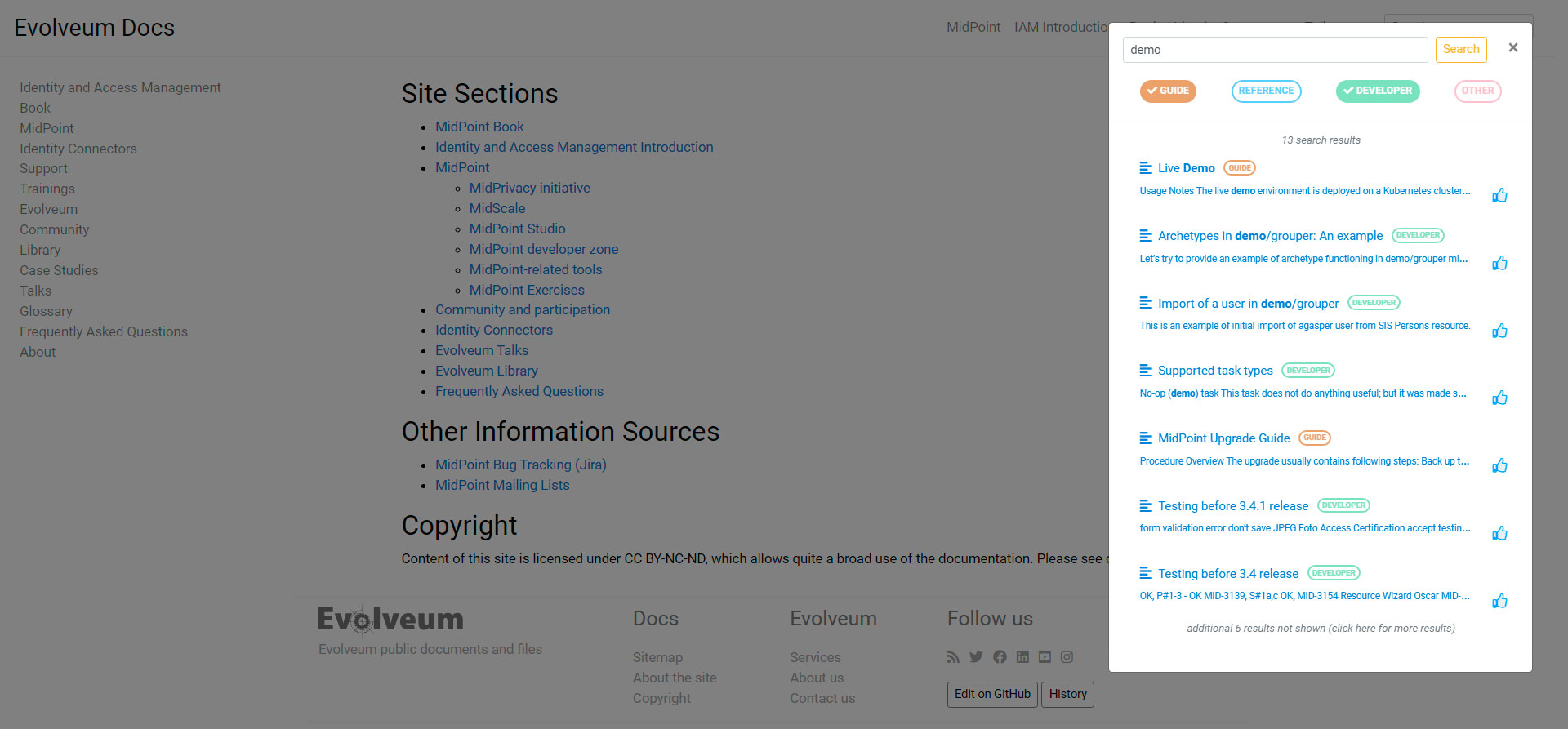This screenshot has width=1568, height=729.
Task: Open Supported task types result
Action: [1215, 371]
